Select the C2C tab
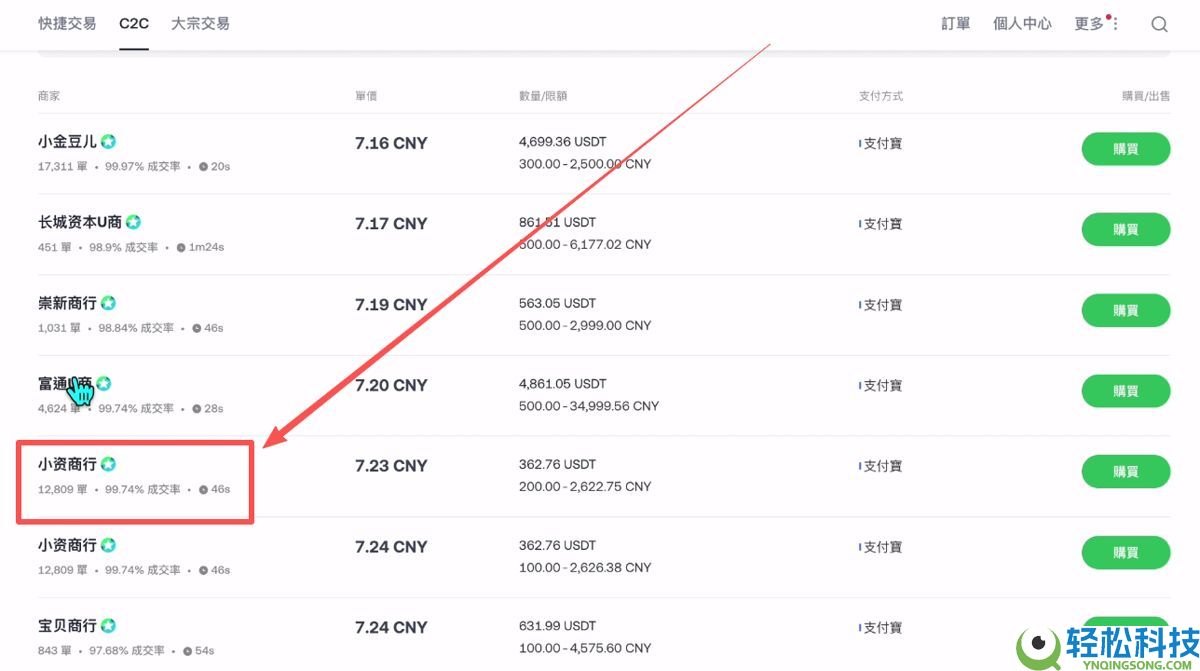The image size is (1200, 671). [x=133, y=23]
